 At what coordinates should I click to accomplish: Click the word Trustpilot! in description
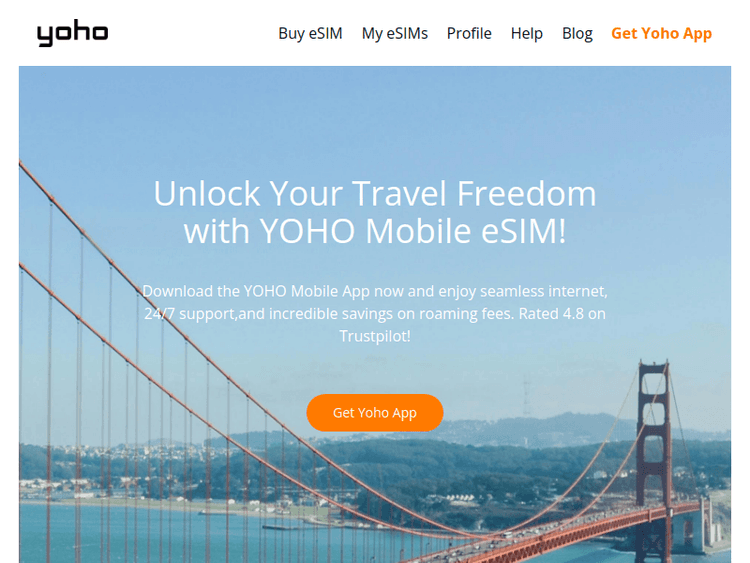pyautogui.click(x=375, y=336)
